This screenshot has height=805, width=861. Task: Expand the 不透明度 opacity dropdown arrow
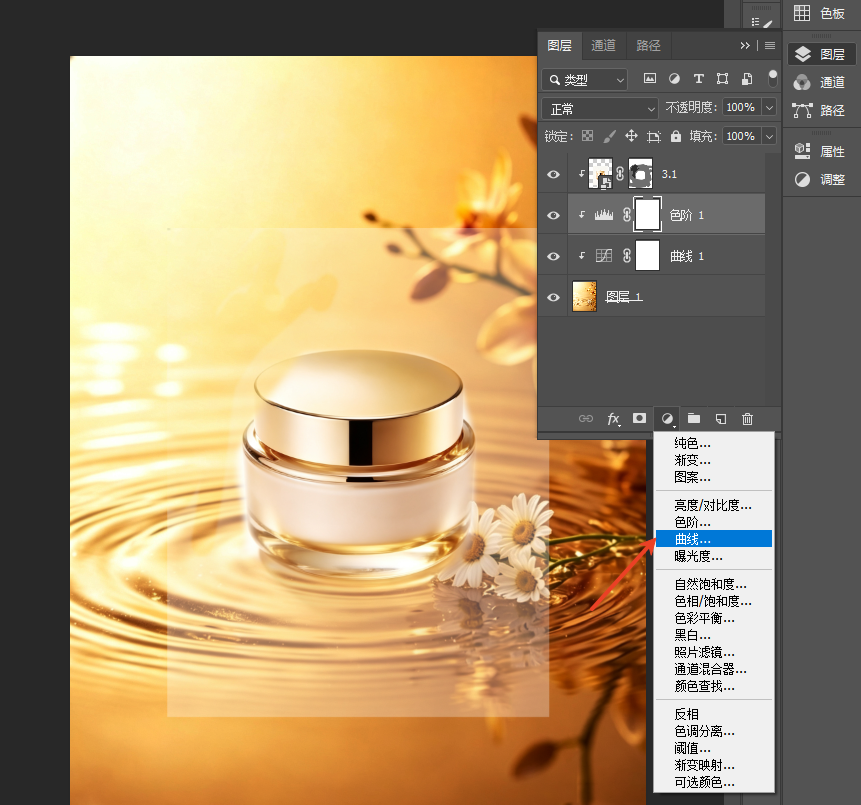(x=769, y=108)
